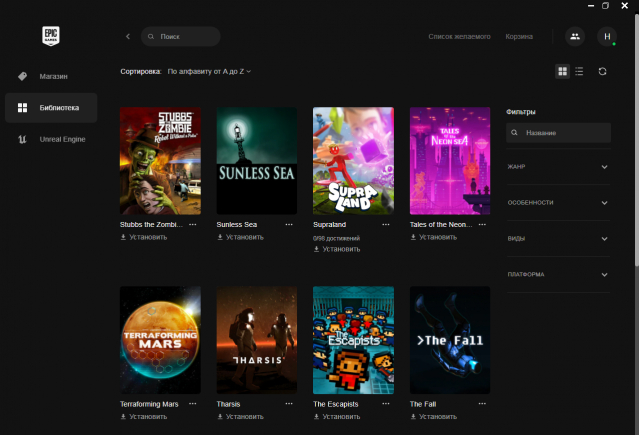Screen dimensions: 639x435
Task: Open more options for The Fall
Action: [x=482, y=404]
